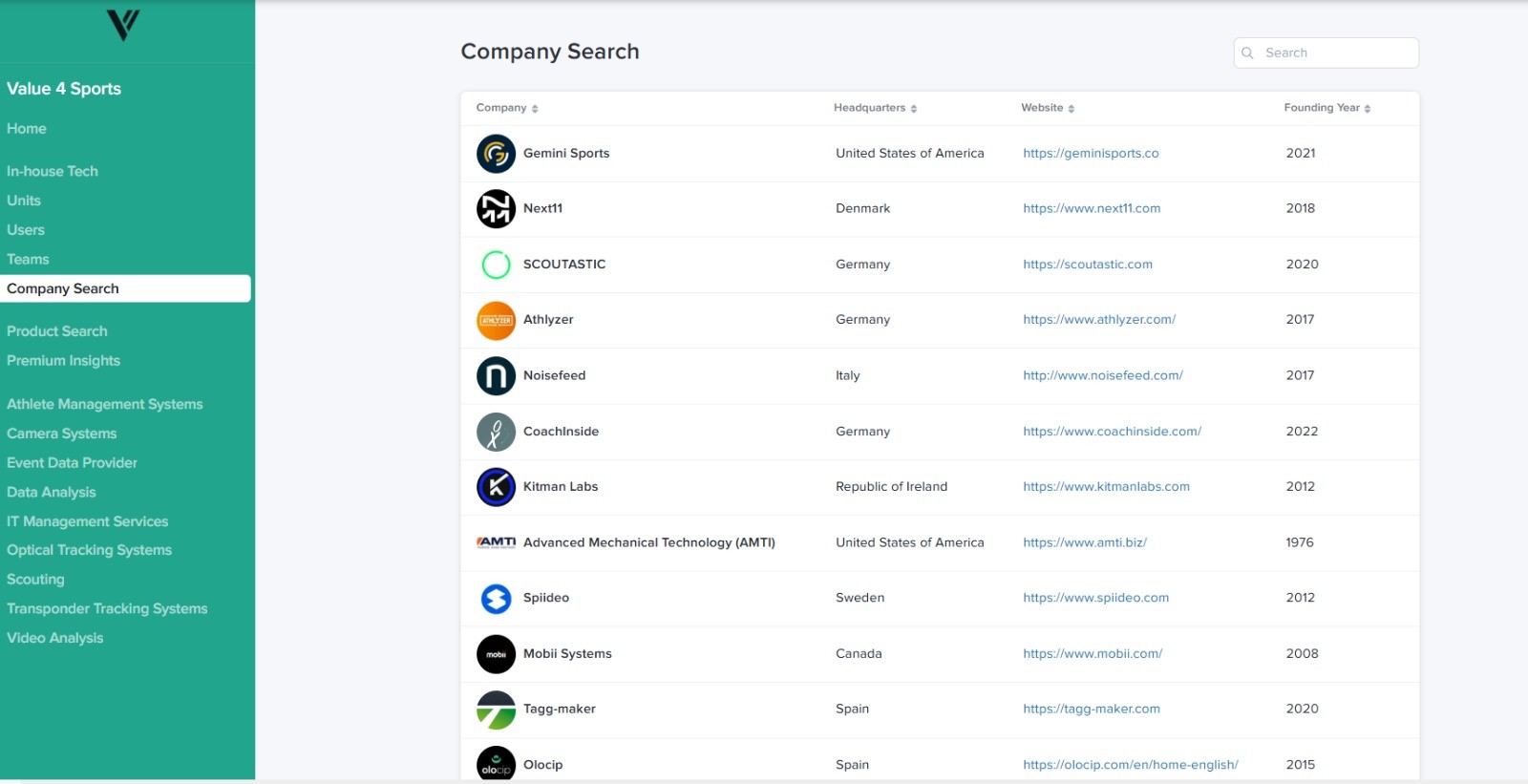Open Video Analysis category
Viewport: 1528px width, 784px height.
(x=55, y=638)
